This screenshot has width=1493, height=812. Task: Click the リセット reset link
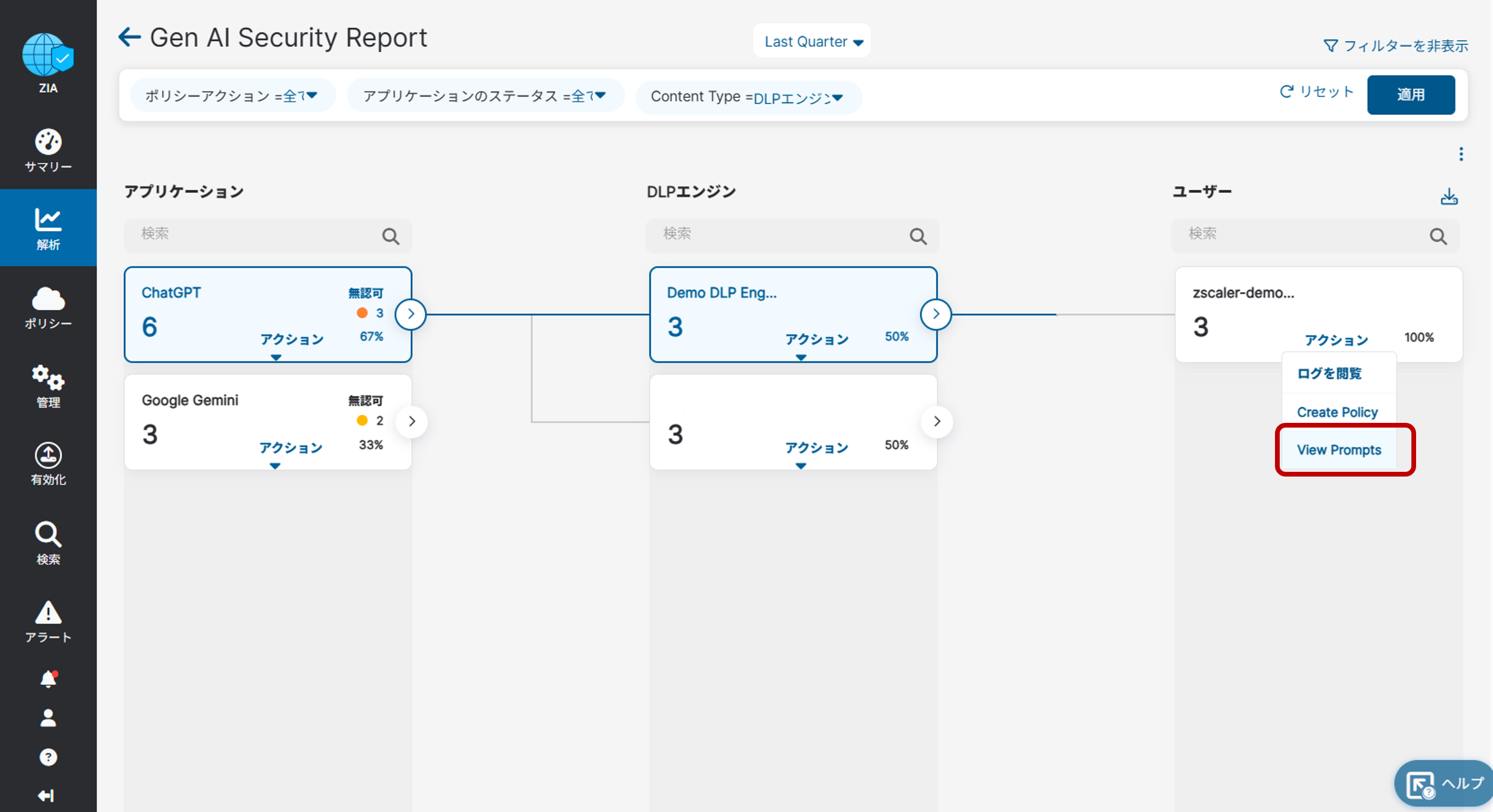1316,92
